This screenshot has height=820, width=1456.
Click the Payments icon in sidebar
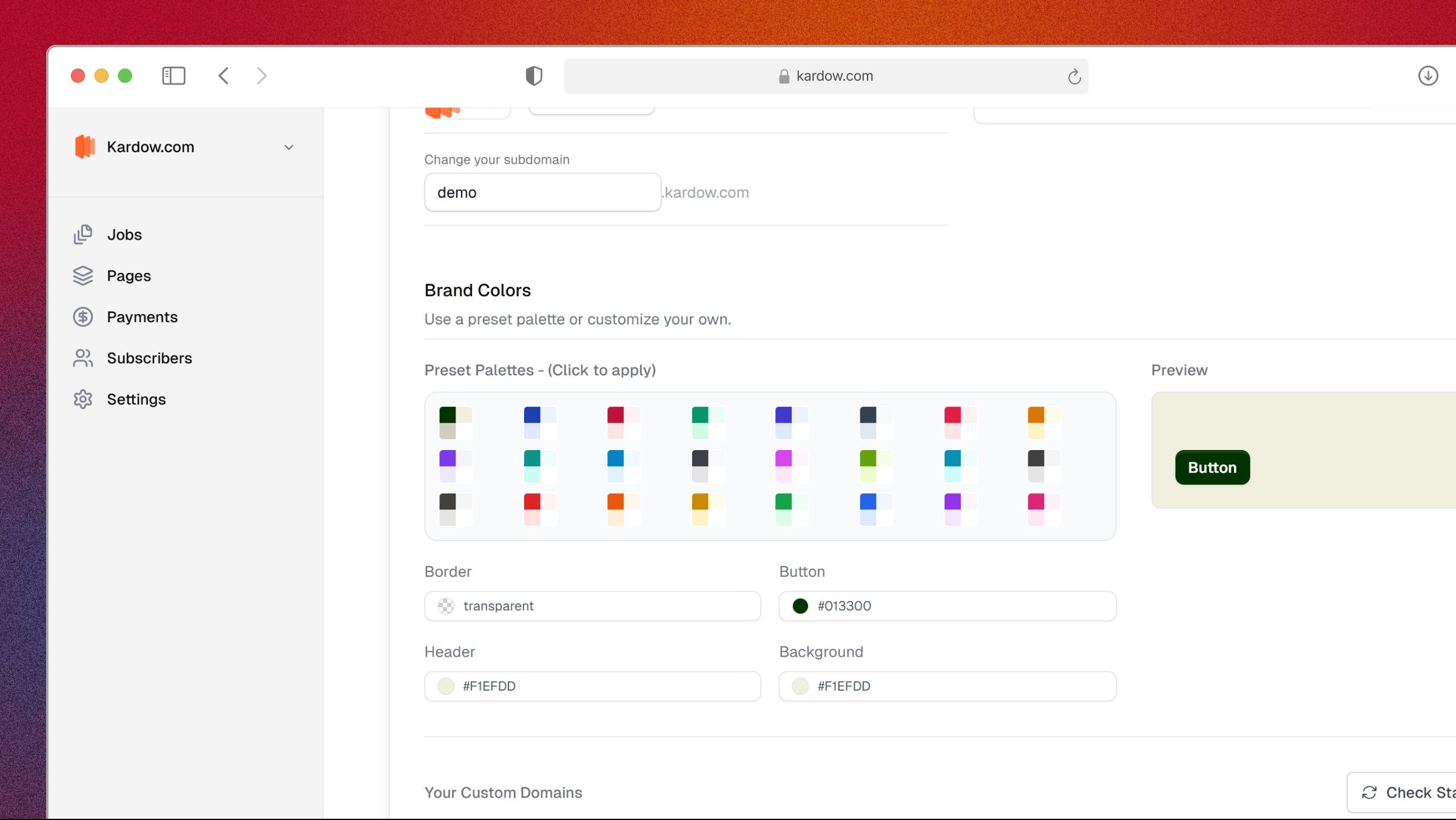(84, 316)
